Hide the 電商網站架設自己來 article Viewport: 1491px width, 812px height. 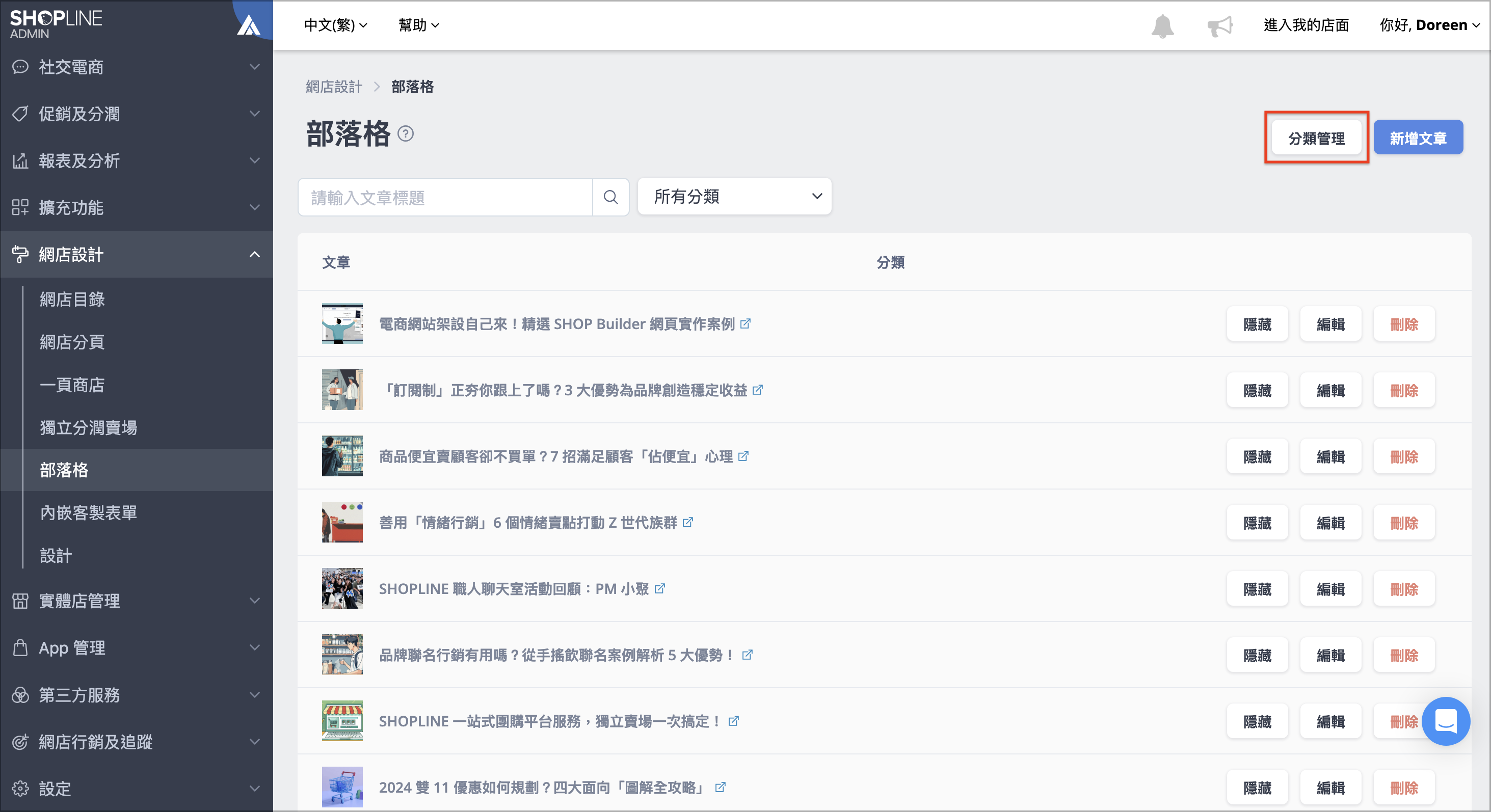point(1257,324)
